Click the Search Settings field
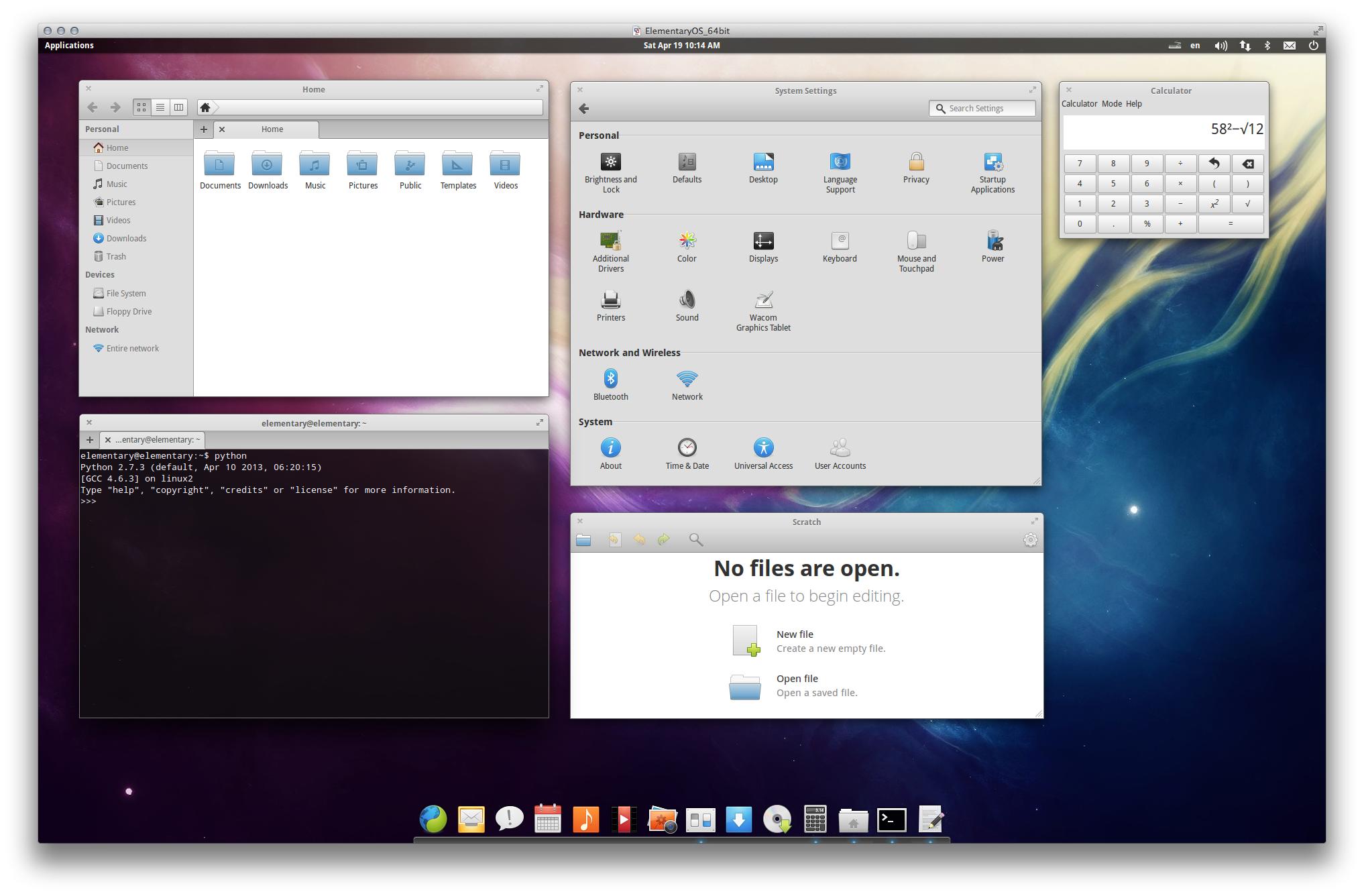Viewport: 1364px width, 896px height. coord(982,109)
